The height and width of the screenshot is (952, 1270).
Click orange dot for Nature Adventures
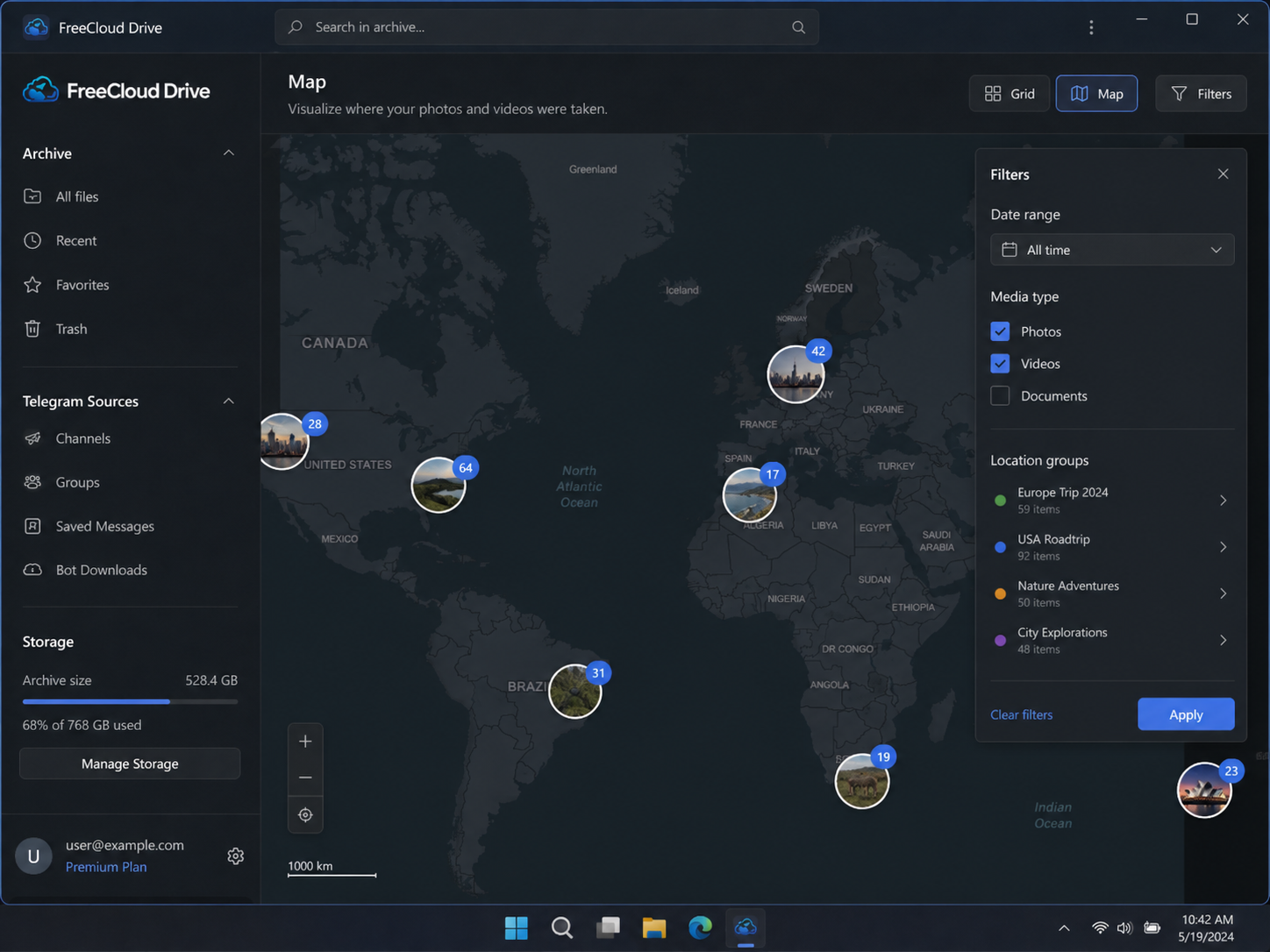[1000, 593]
